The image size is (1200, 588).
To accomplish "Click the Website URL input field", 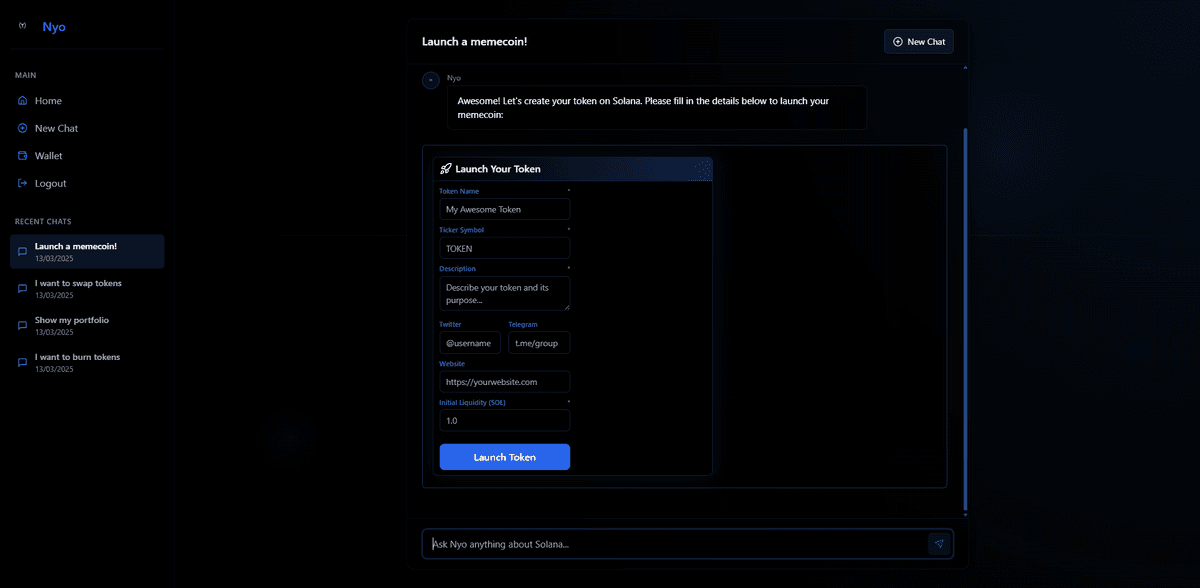I will 505,382.
